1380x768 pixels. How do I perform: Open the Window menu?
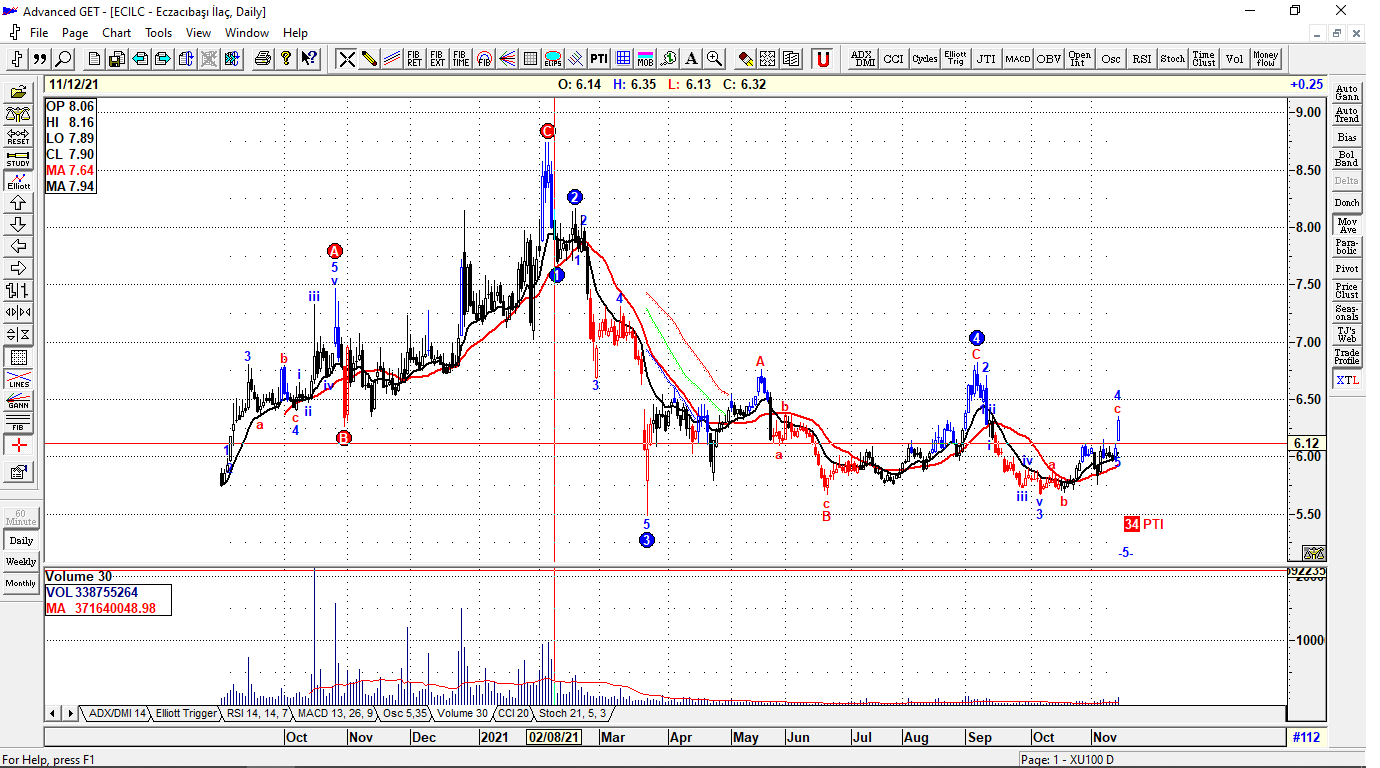[246, 33]
